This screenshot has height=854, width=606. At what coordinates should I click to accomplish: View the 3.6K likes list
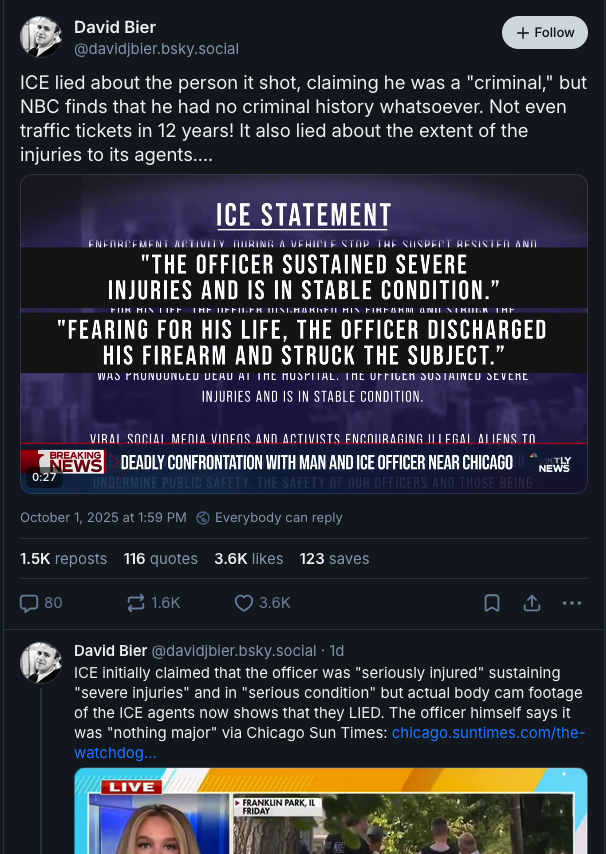coord(248,559)
